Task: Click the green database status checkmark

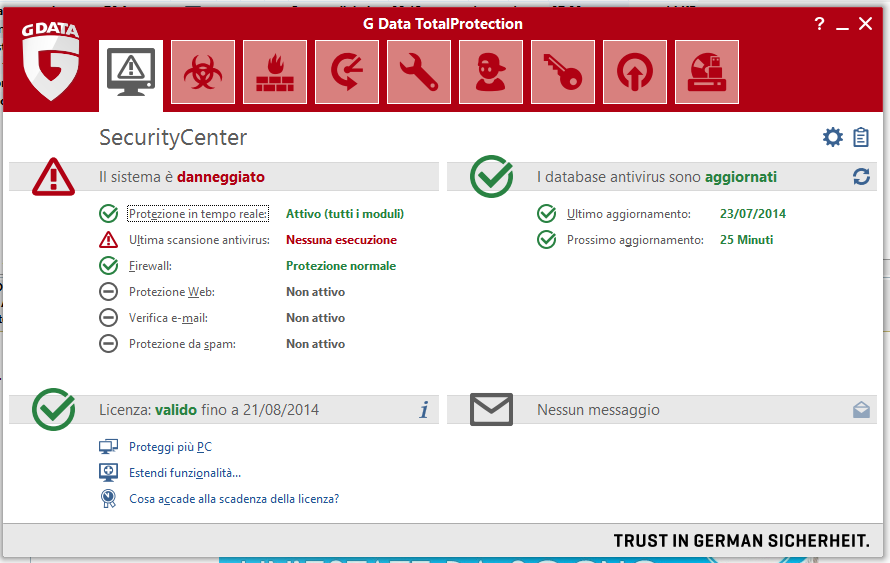Action: (x=492, y=176)
